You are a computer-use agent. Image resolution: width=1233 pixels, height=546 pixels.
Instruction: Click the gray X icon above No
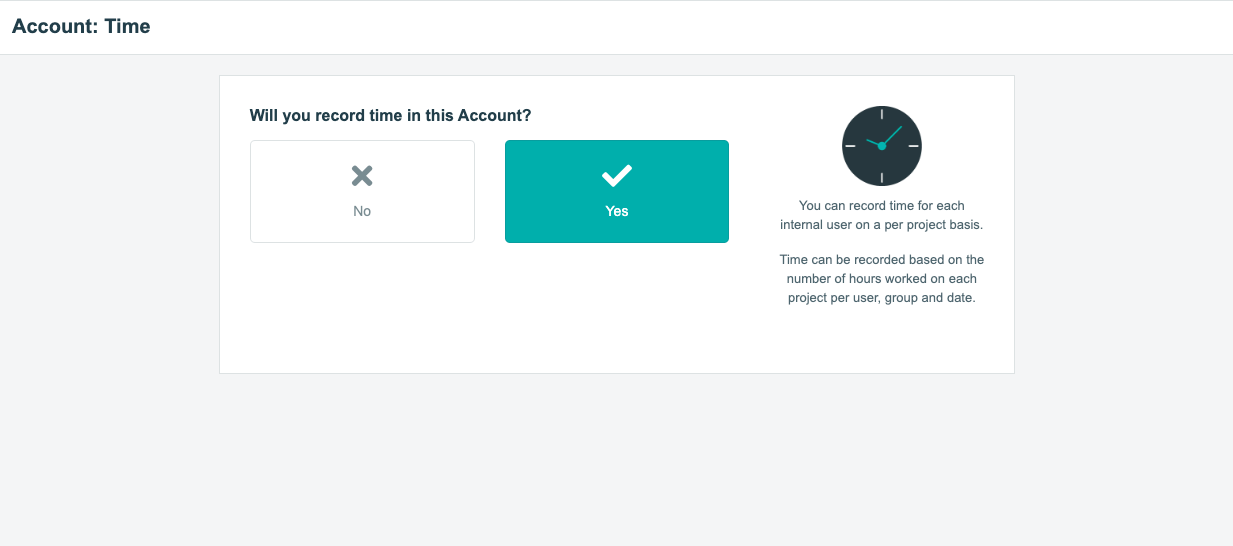[x=362, y=176]
